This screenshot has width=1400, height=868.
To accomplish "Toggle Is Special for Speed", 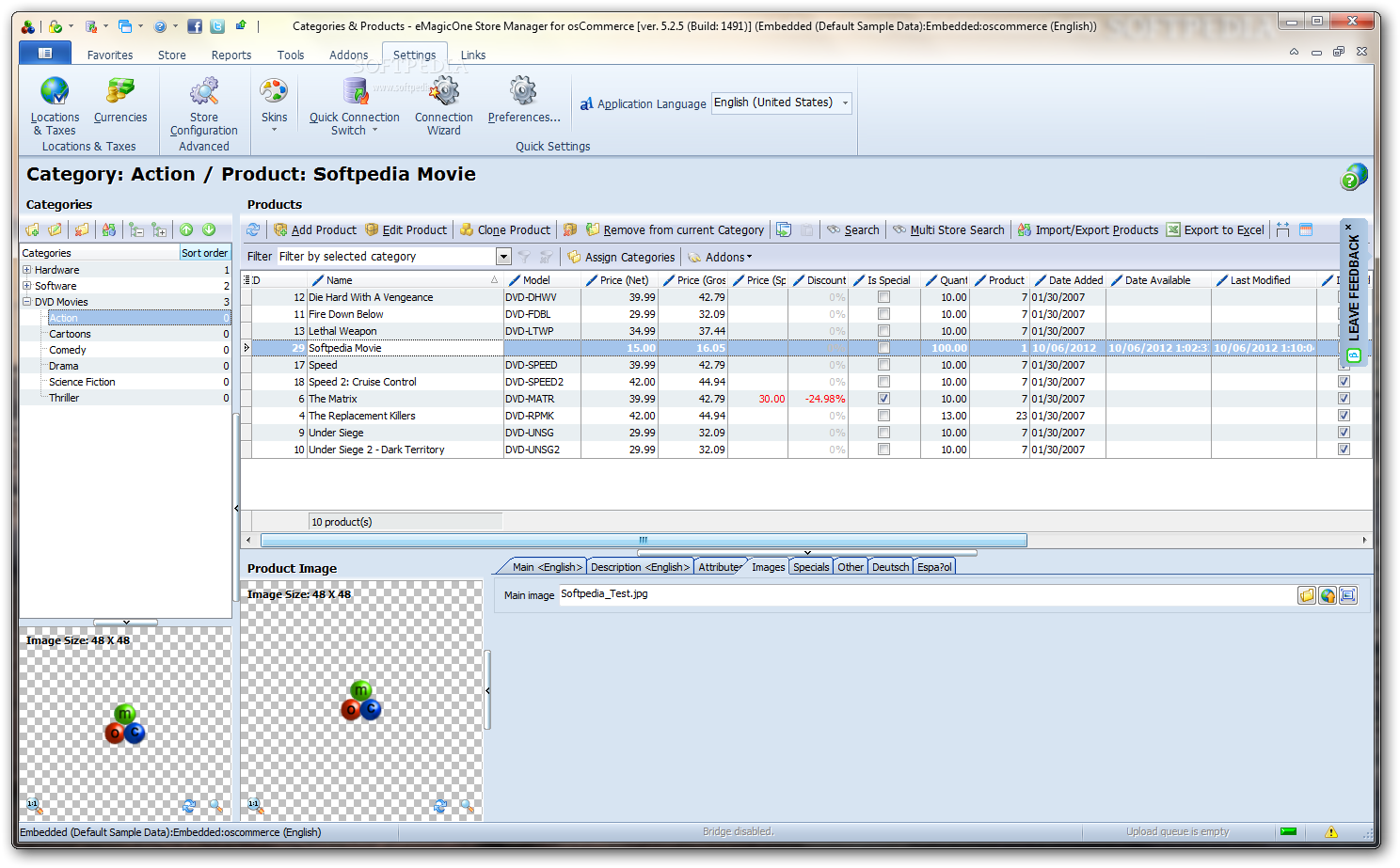I will click(x=883, y=365).
